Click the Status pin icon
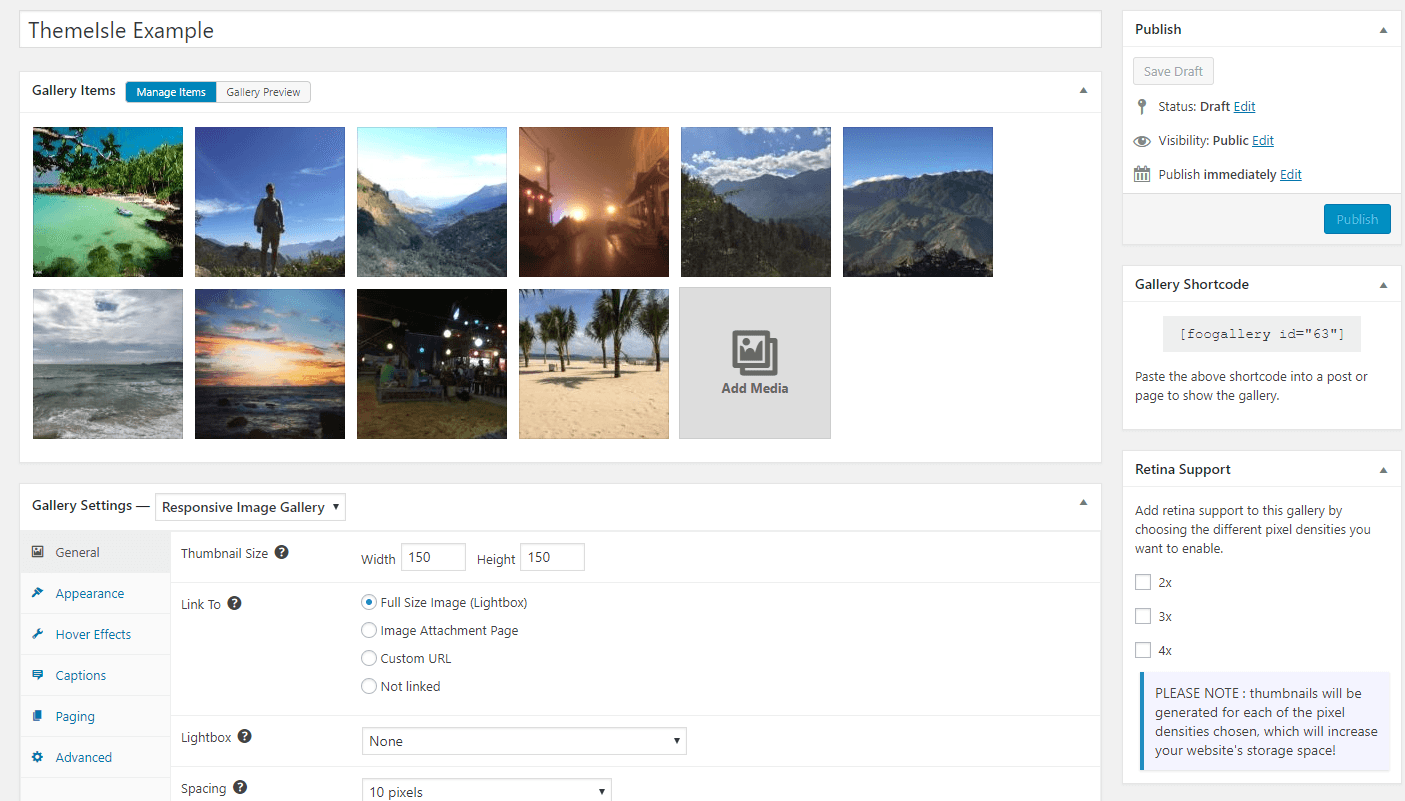This screenshot has height=801, width=1405. click(x=1142, y=106)
